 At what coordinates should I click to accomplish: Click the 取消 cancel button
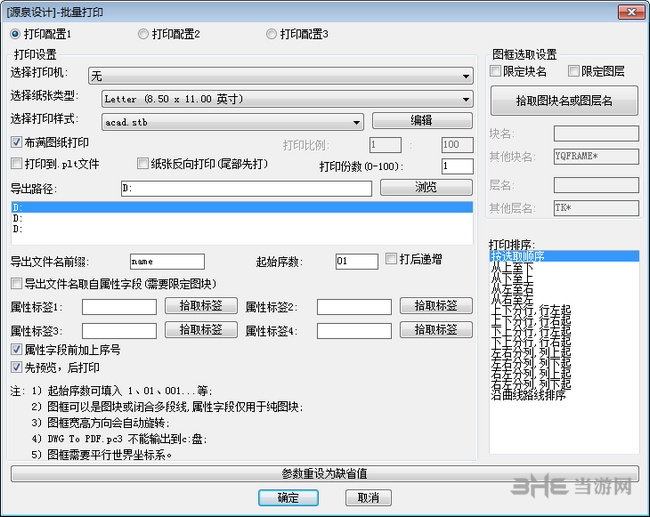point(368,498)
